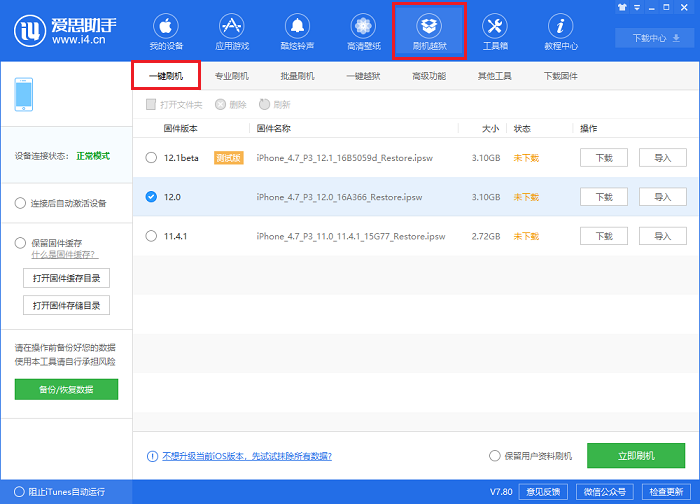Switch to 下载固件 tab

point(561,76)
